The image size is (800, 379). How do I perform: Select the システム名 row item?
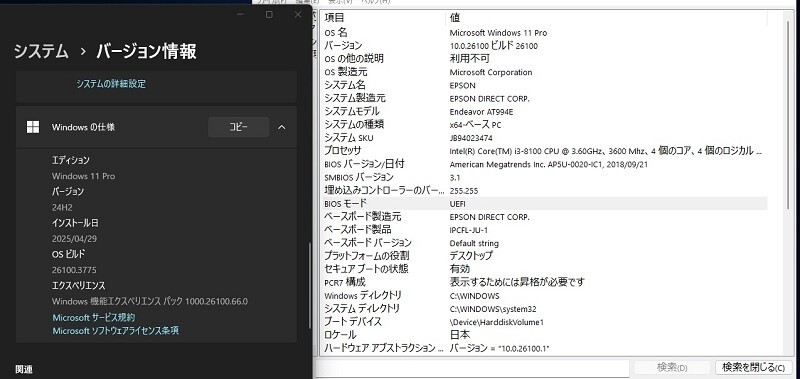tap(344, 85)
